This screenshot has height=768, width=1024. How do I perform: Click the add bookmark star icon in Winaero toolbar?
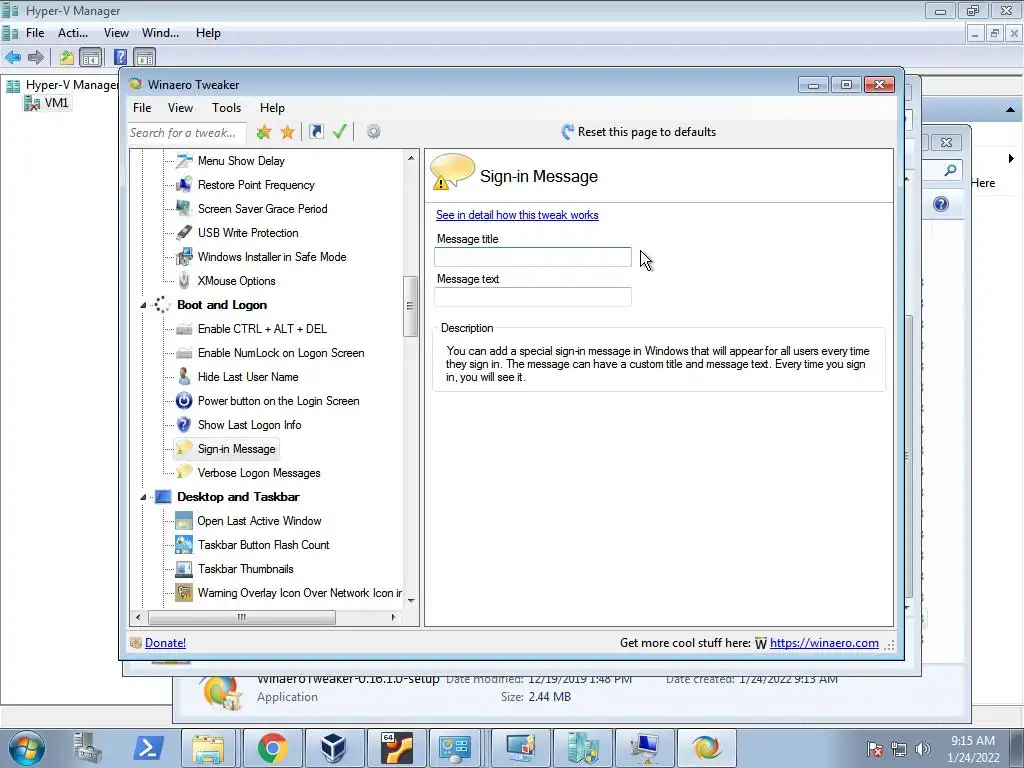(x=264, y=132)
